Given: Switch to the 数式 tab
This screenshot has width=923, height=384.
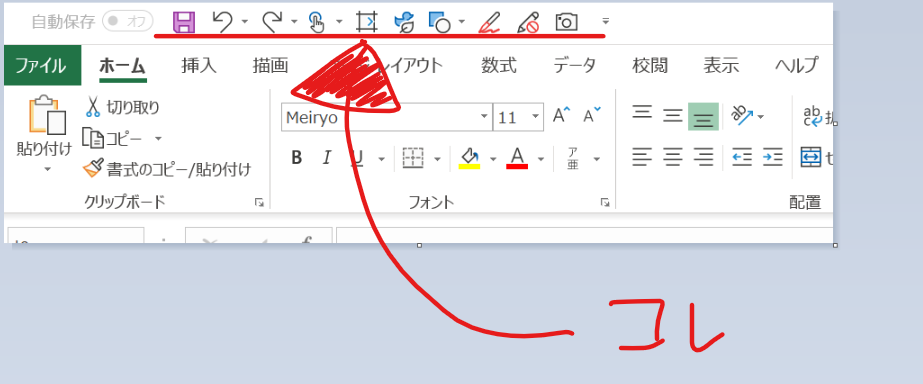Looking at the screenshot, I should (x=499, y=65).
